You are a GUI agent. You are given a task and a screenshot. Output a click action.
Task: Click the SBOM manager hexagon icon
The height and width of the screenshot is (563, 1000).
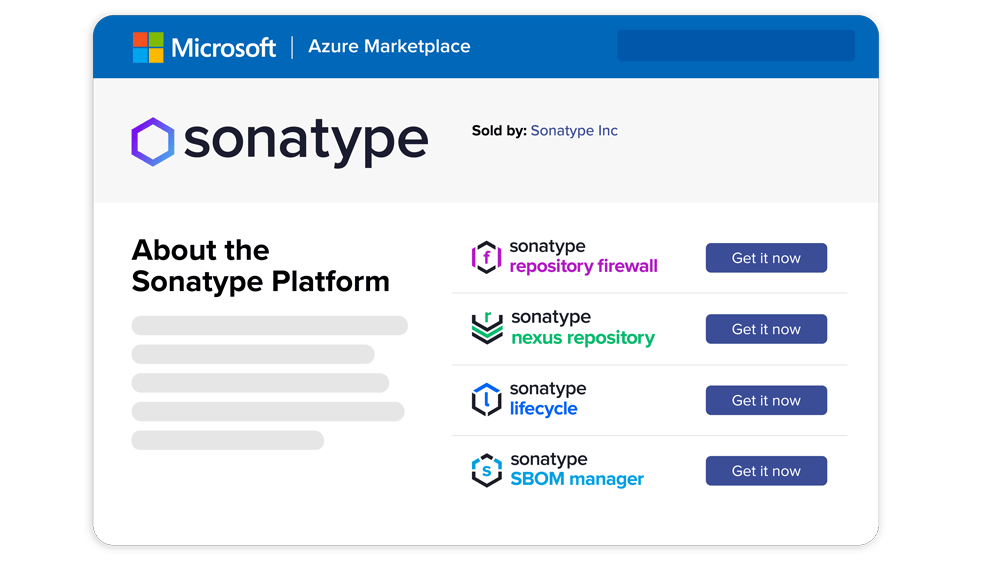pos(487,471)
